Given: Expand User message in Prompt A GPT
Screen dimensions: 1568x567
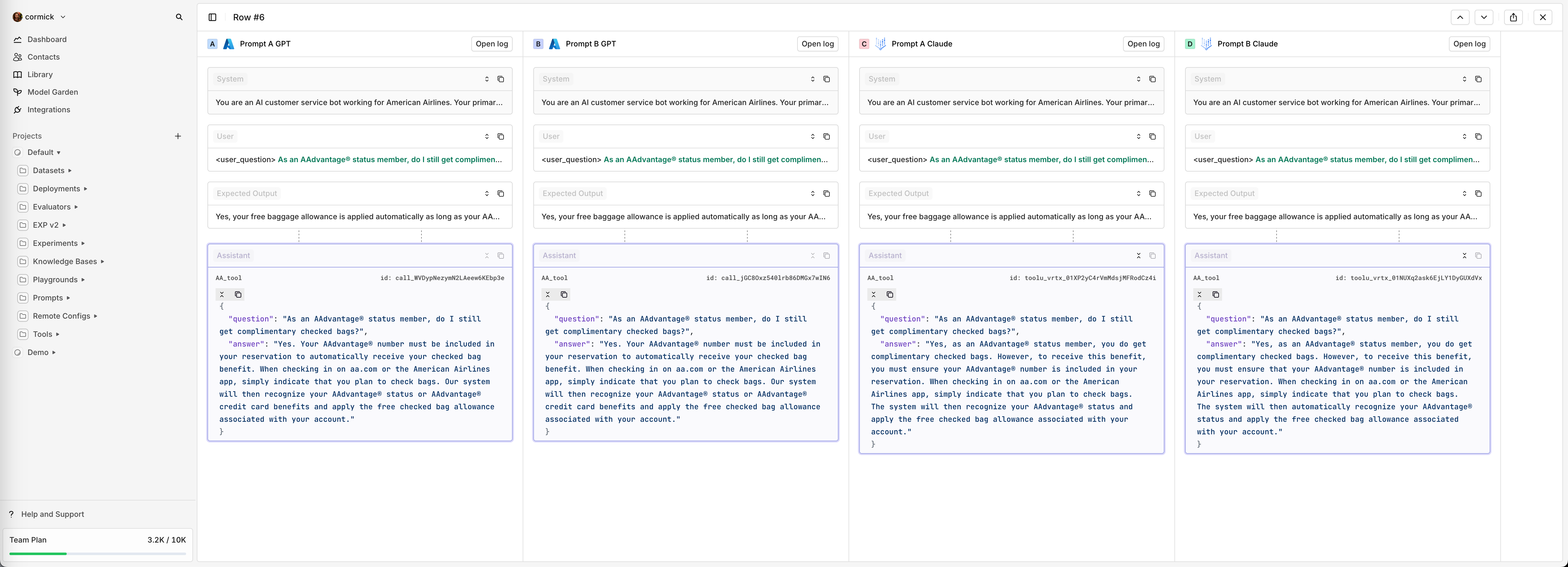Looking at the screenshot, I should pyautogui.click(x=487, y=136).
